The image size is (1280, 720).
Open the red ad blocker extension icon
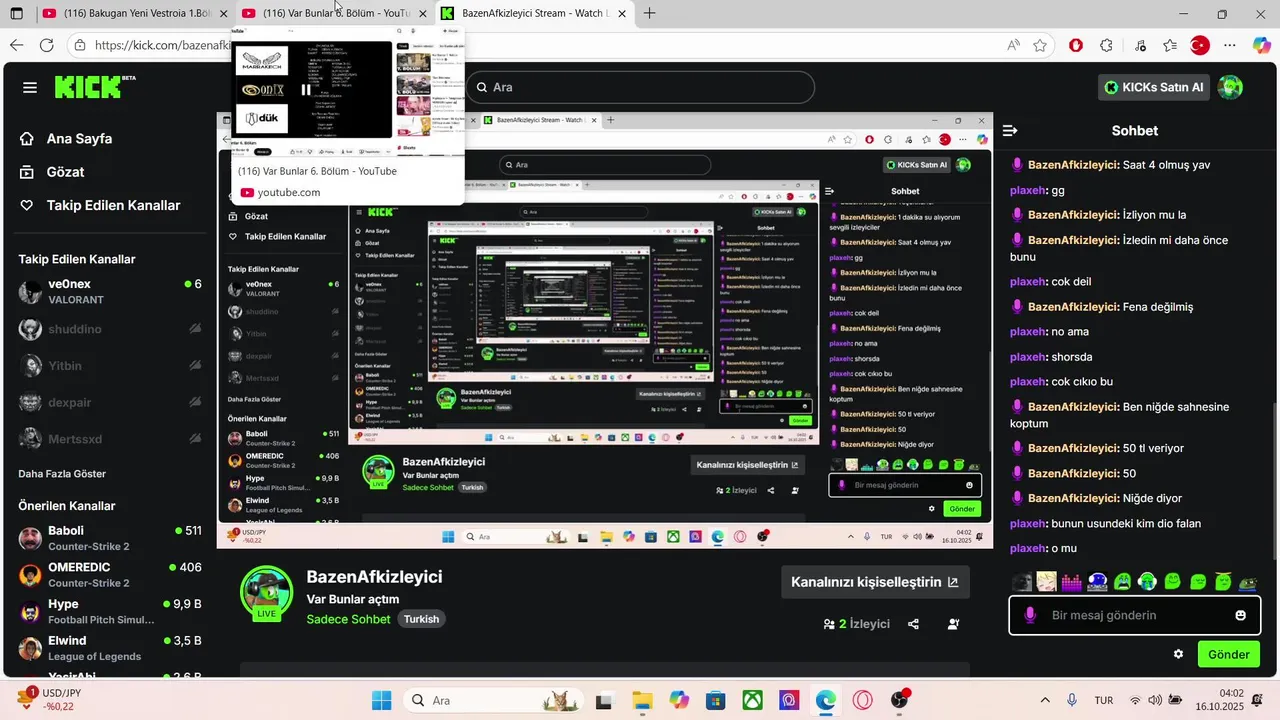(1076, 45)
